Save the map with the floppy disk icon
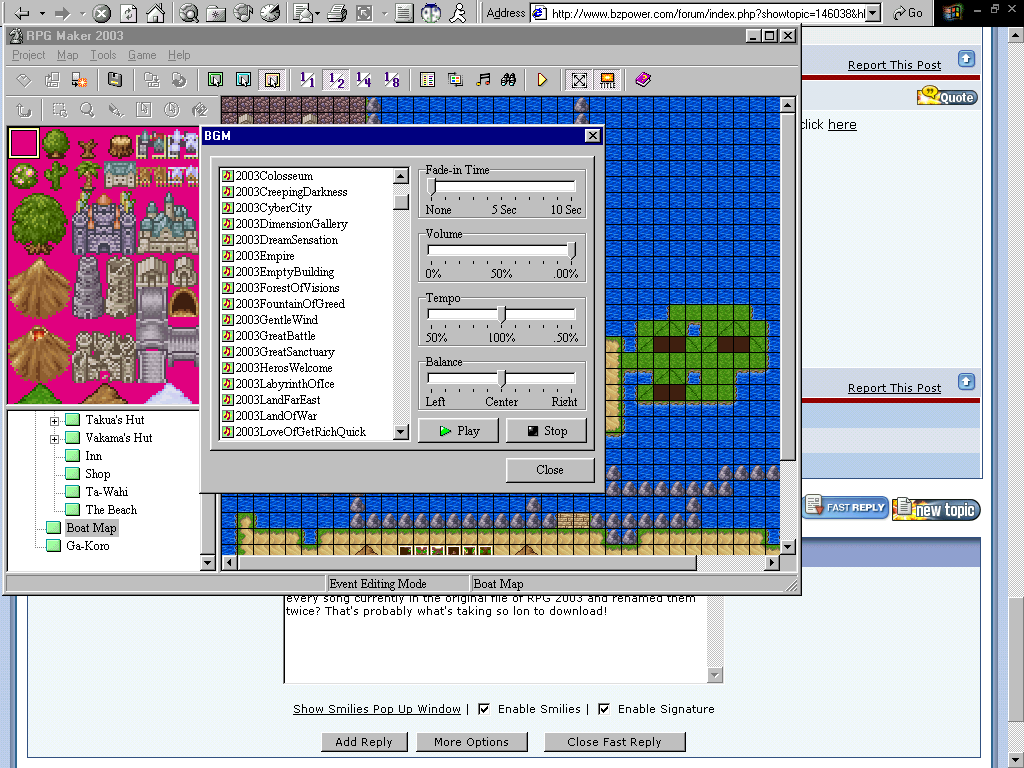The height and width of the screenshot is (768, 1024). coord(115,80)
